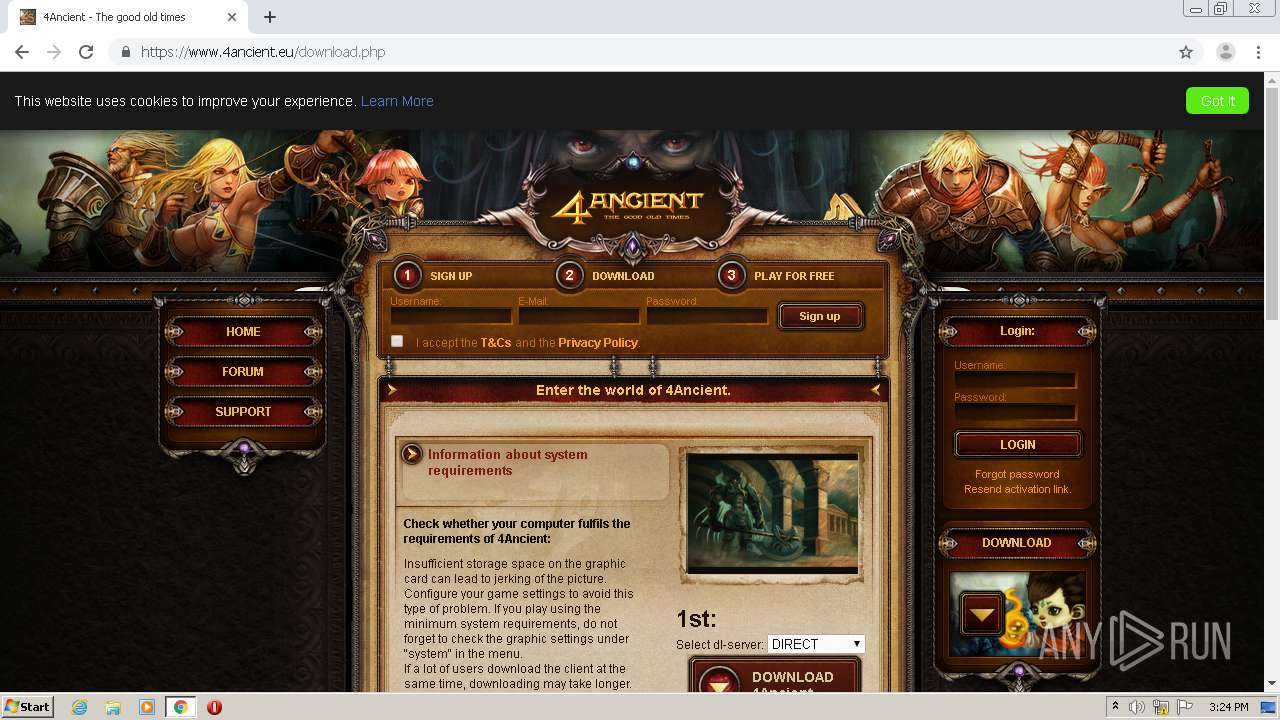Focus the sign-up Username field
The width and height of the screenshot is (1280, 720).
pyautogui.click(x=451, y=316)
